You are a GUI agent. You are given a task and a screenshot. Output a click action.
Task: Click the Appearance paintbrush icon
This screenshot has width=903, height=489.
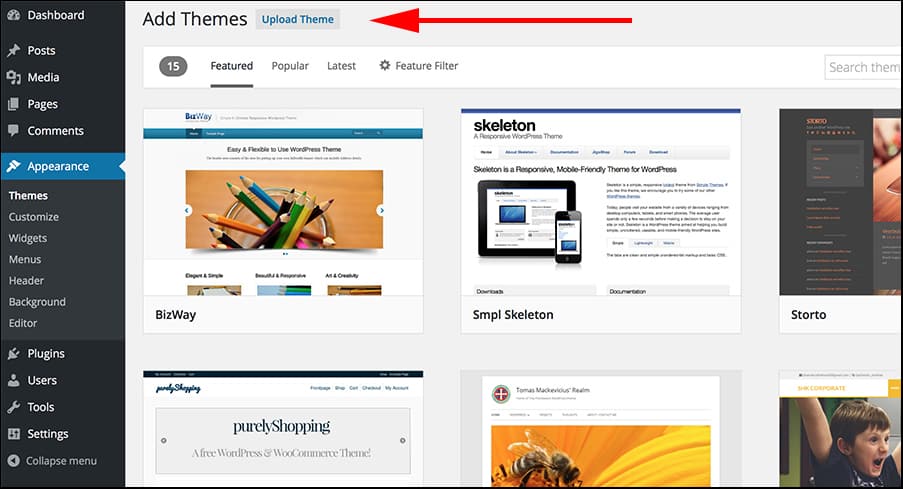click(14, 166)
